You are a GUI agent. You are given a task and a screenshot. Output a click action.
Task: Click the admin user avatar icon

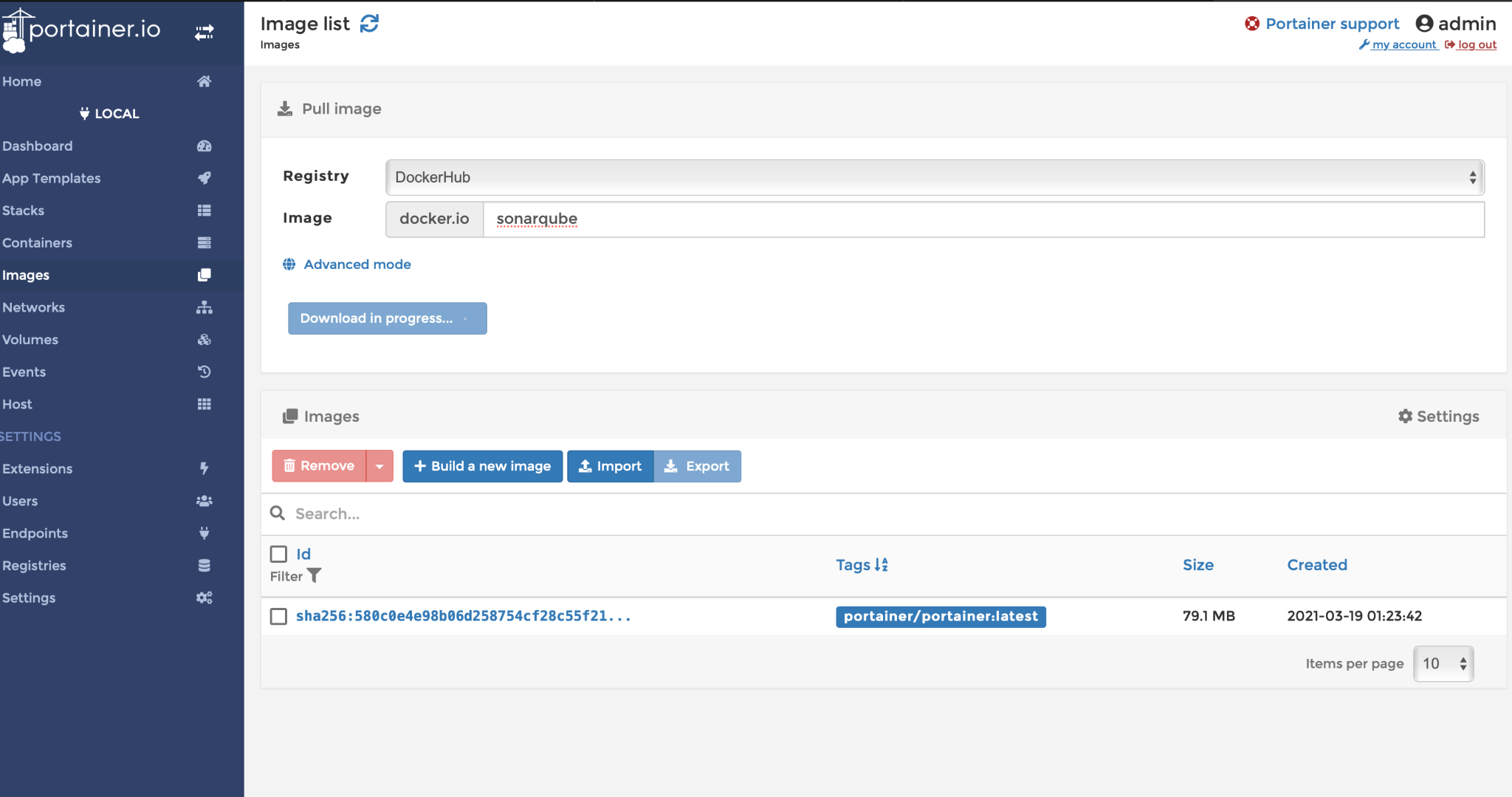click(1424, 24)
